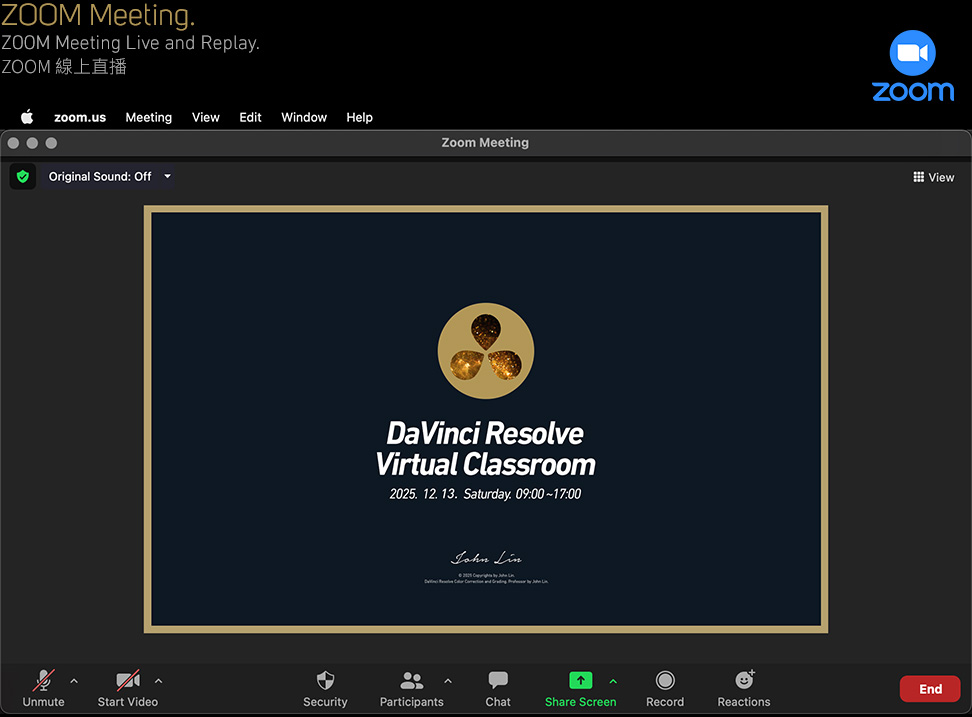
Task: Start Video with the camera toggle
Action: [x=127, y=681]
